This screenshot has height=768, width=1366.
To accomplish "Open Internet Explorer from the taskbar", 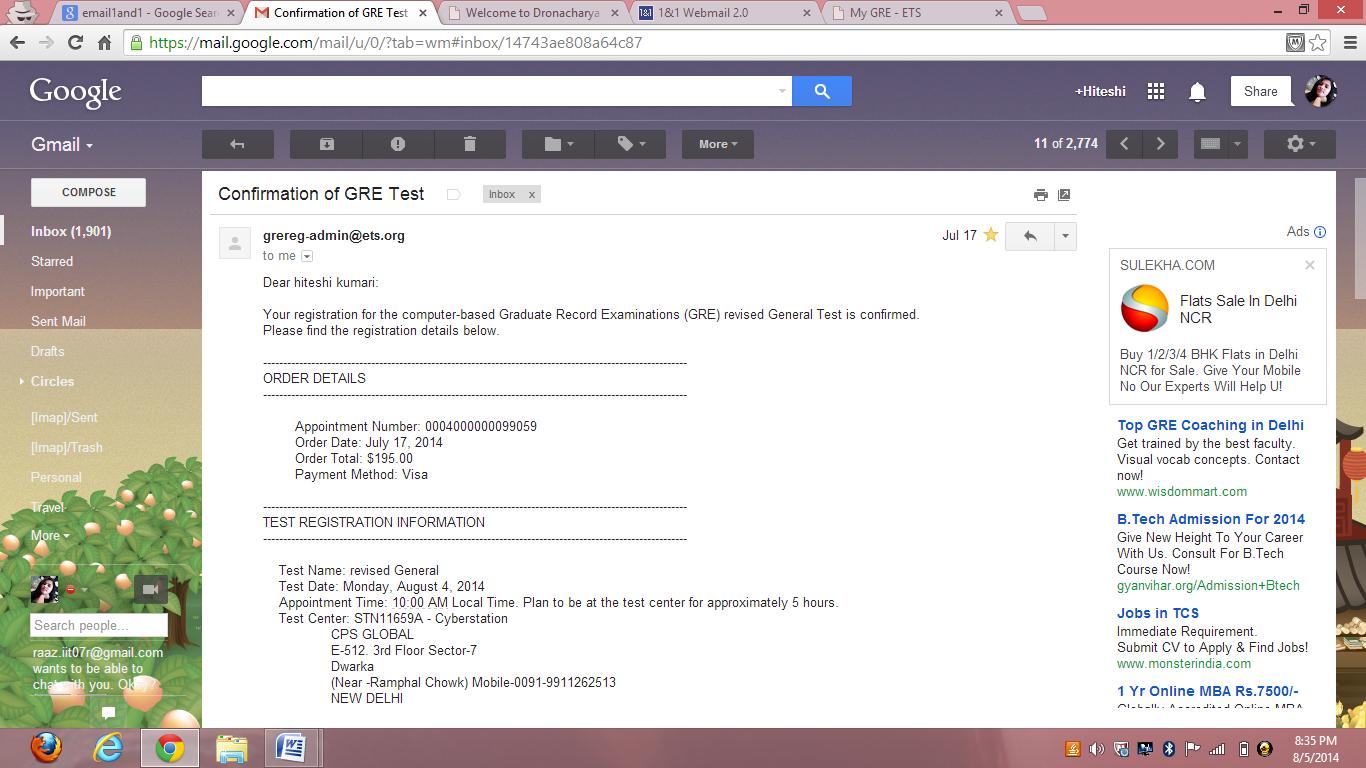I will point(107,747).
